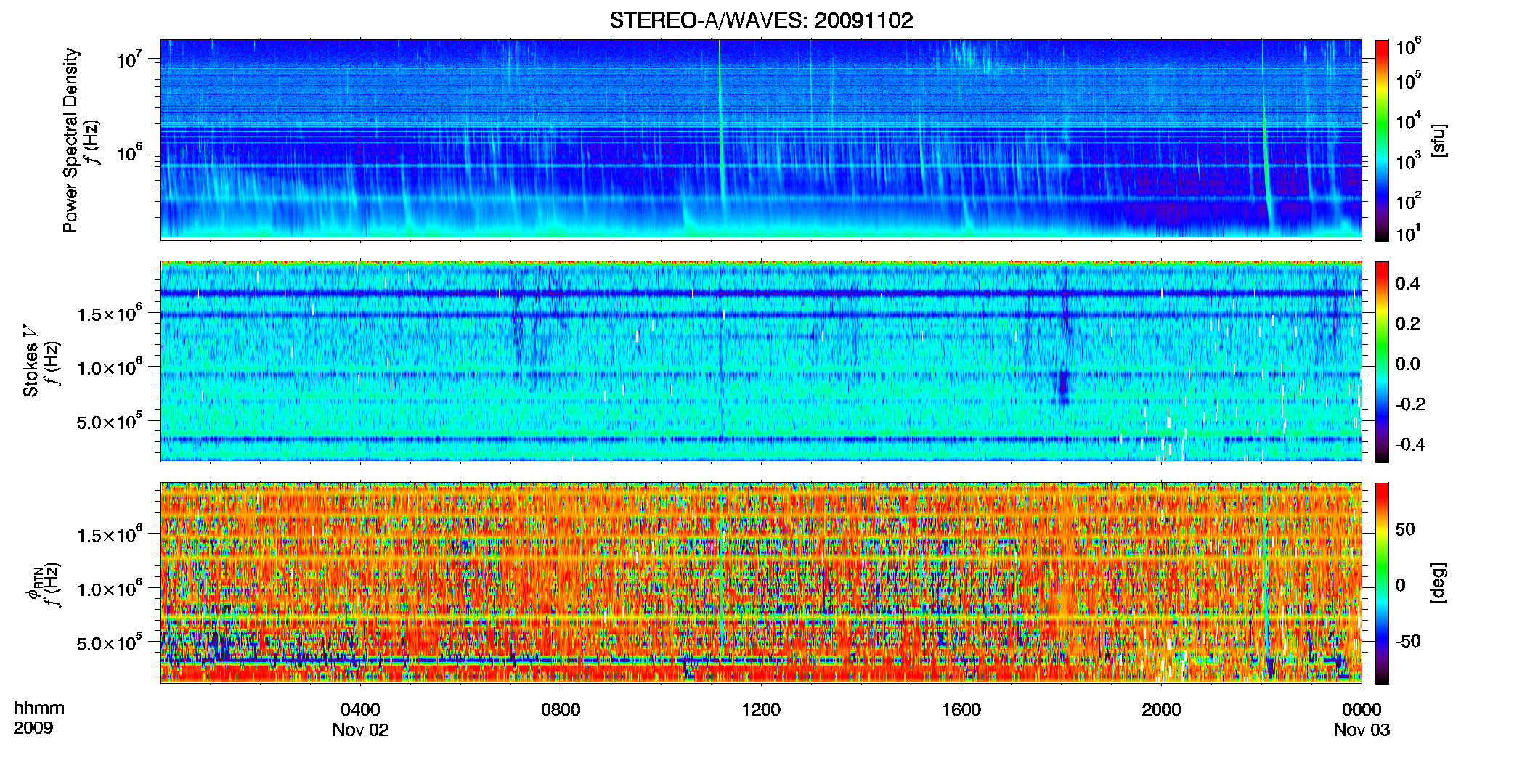Click the "Stokes V" axis label
Image resolution: width=1522 pixels, height=784 pixels.
click(x=31, y=361)
